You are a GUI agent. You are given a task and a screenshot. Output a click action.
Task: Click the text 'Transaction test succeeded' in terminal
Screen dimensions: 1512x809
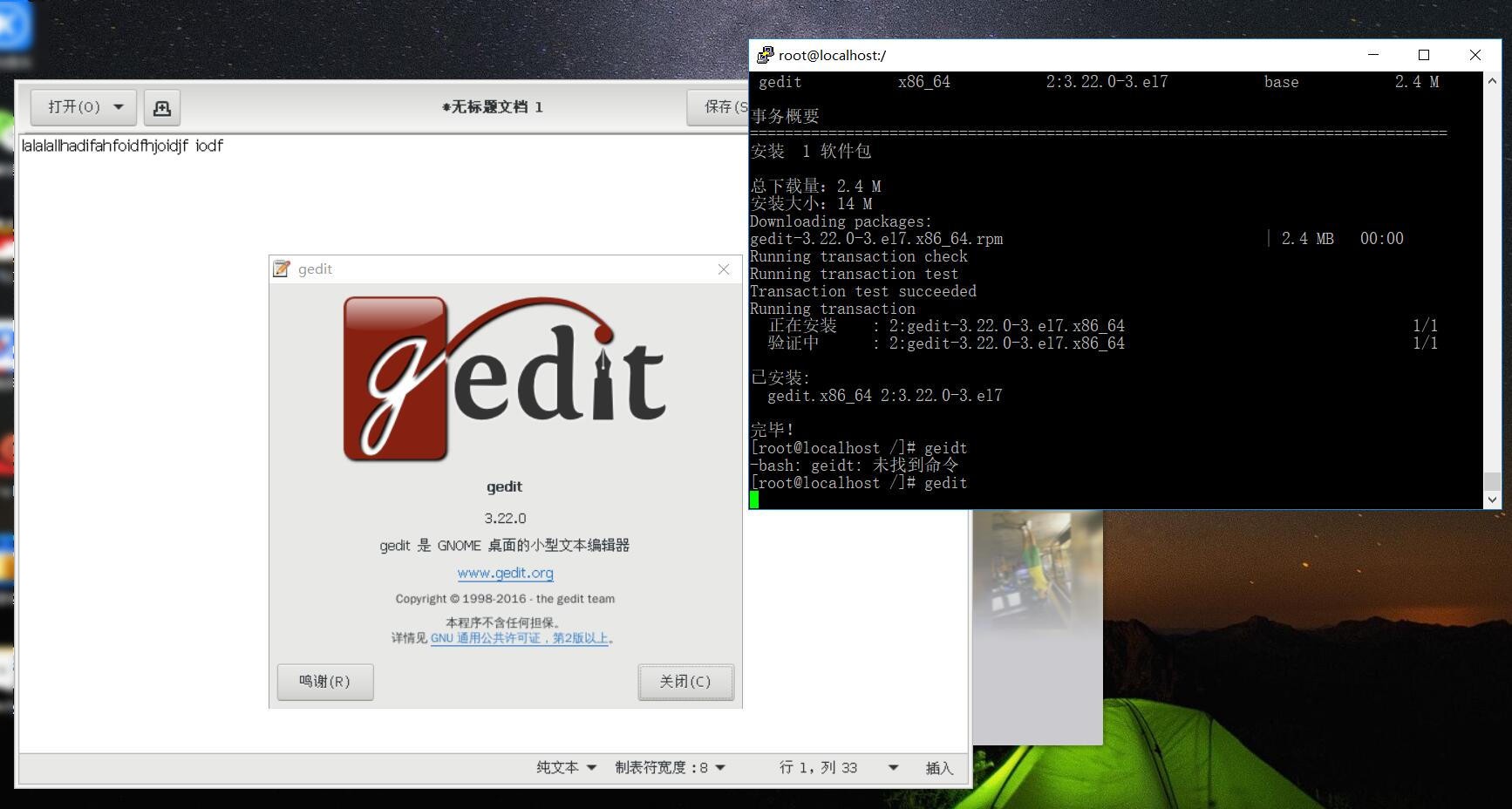[x=863, y=291]
